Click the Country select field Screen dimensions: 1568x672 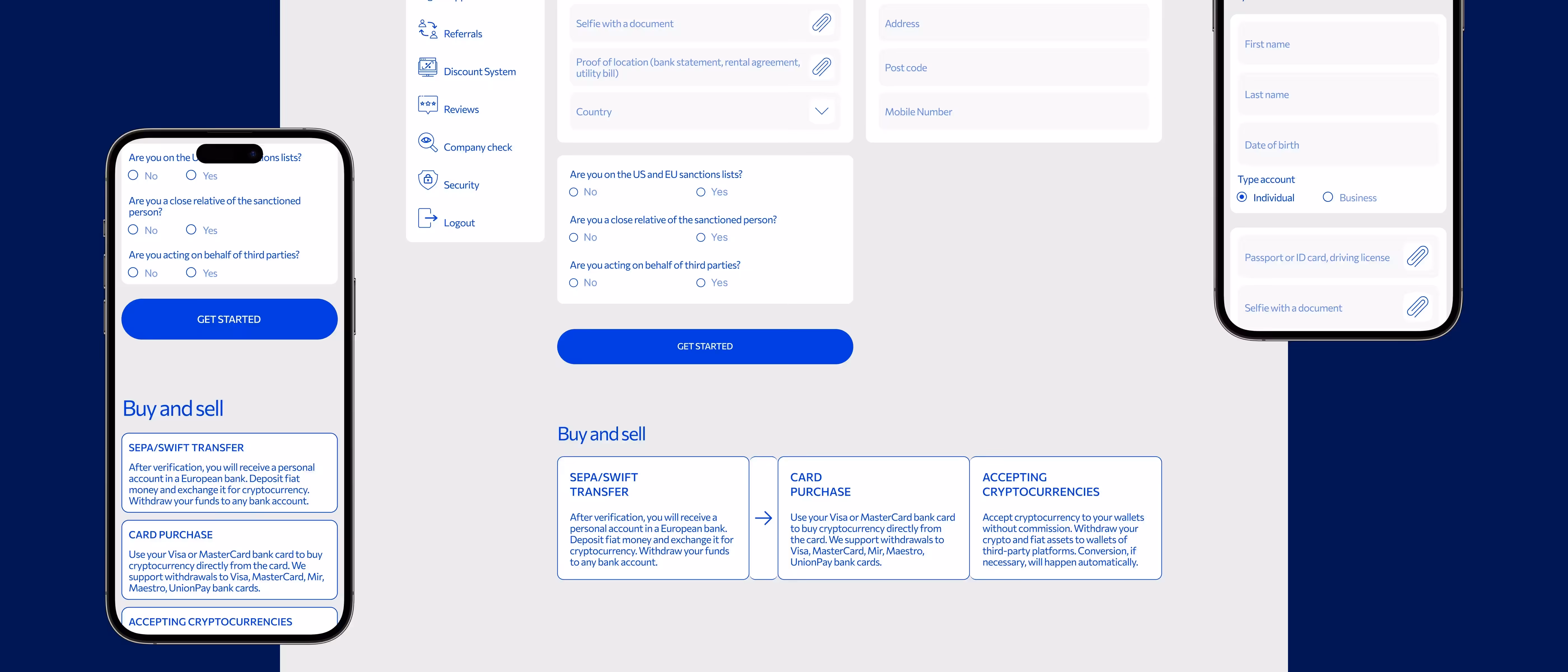click(705, 111)
